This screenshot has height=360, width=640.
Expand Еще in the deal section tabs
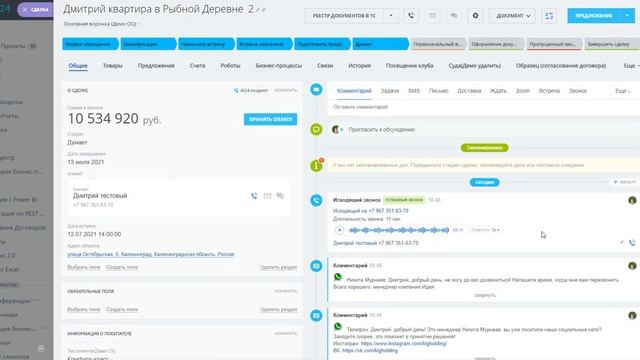coord(631,66)
